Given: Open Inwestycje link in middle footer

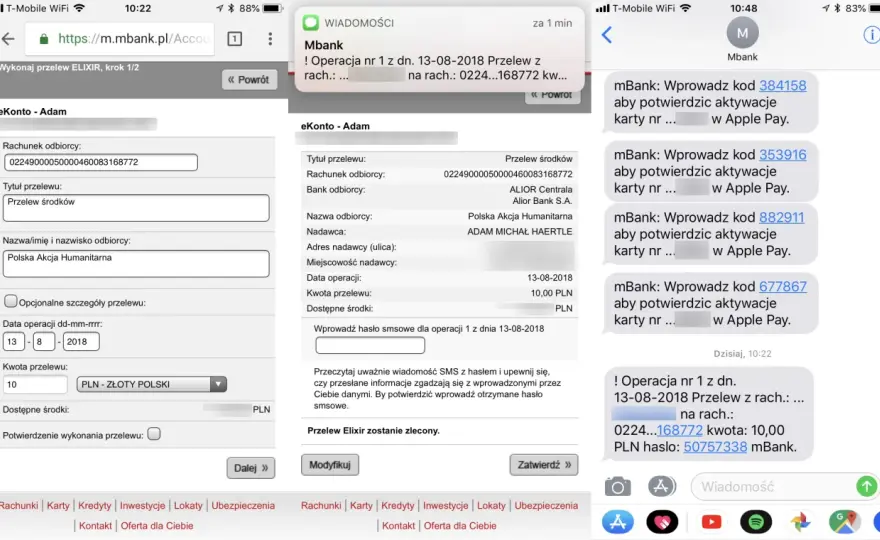Looking at the screenshot, I should click(x=446, y=505).
